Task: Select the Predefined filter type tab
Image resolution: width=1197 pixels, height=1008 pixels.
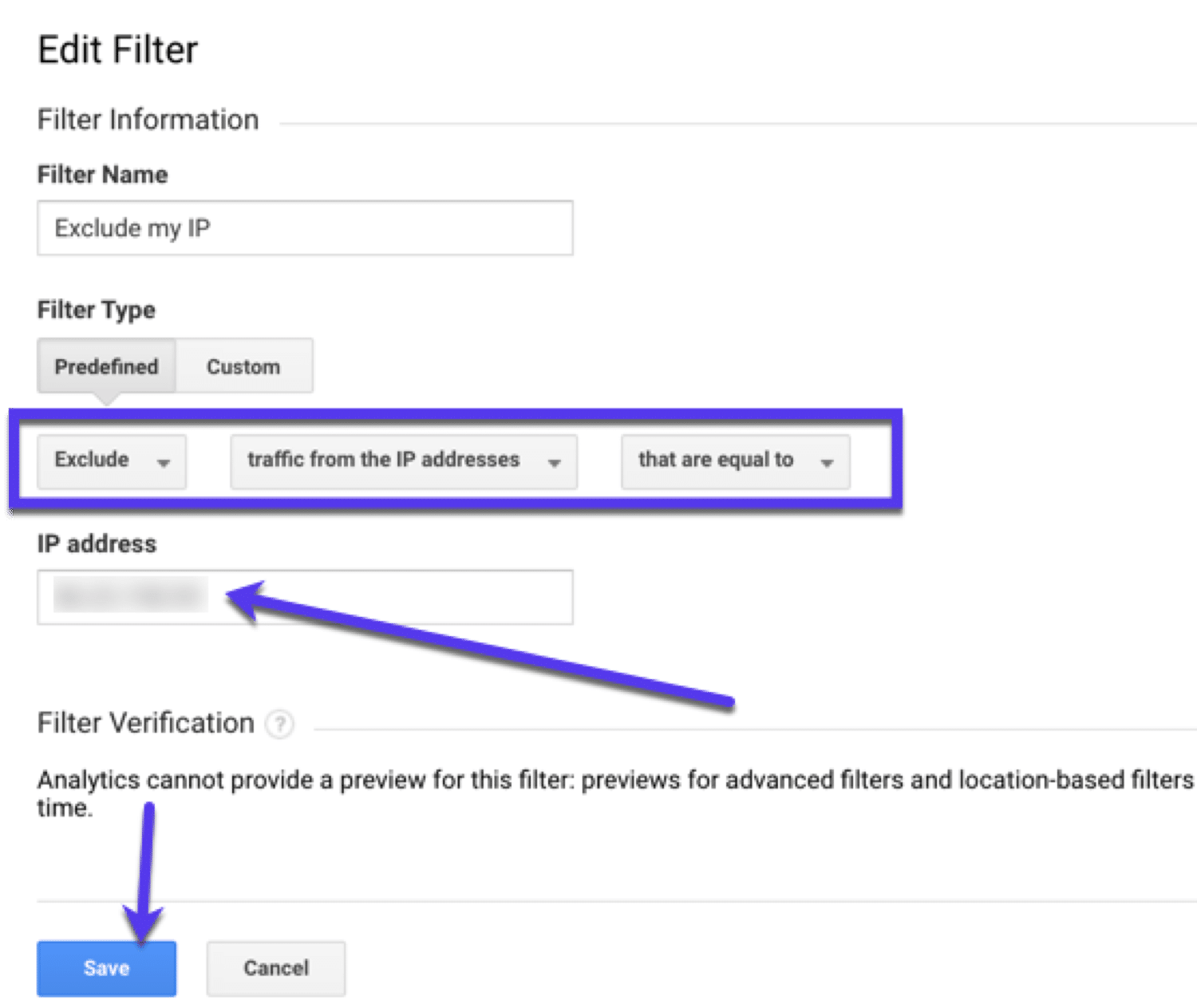Action: click(x=106, y=366)
